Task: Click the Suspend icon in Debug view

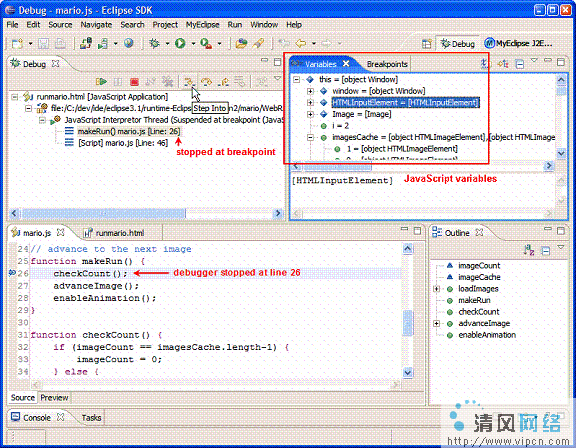Action: tap(118, 82)
